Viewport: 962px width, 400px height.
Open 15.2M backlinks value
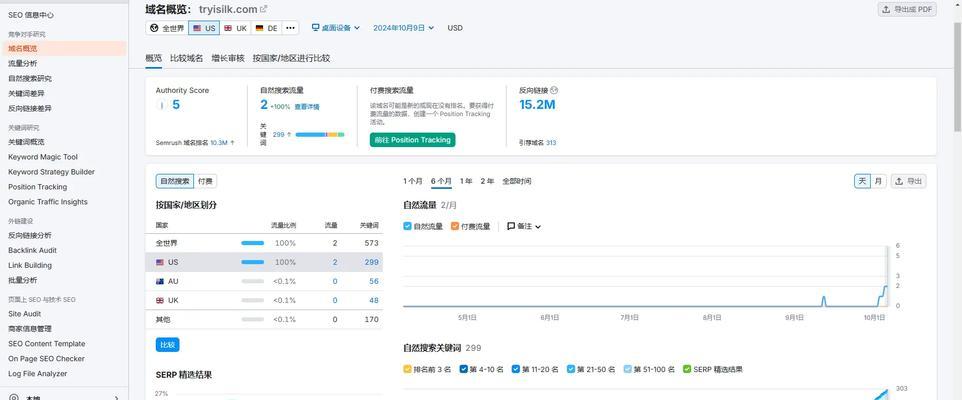[537, 105]
